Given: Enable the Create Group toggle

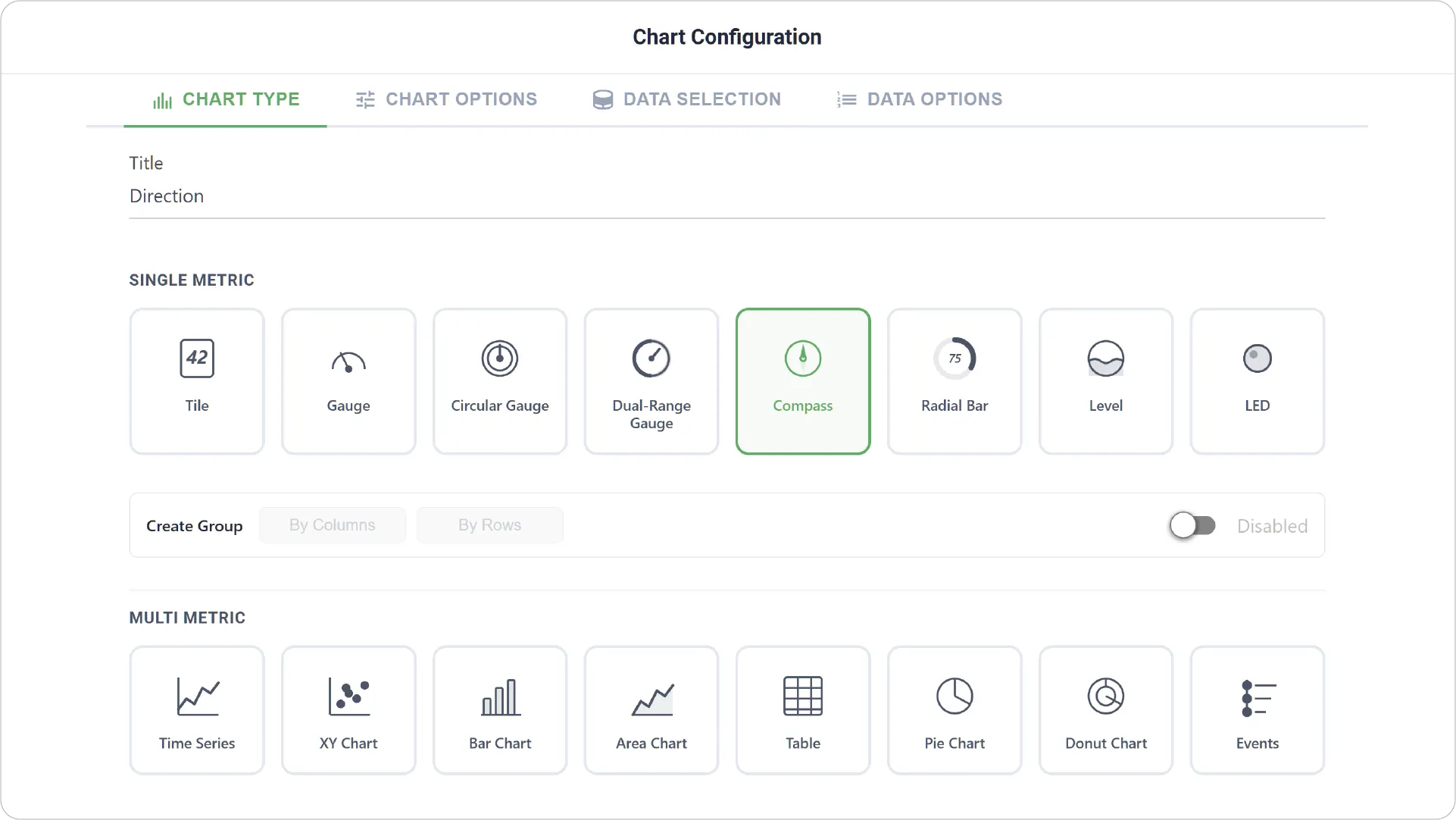Looking at the screenshot, I should tap(1192, 525).
